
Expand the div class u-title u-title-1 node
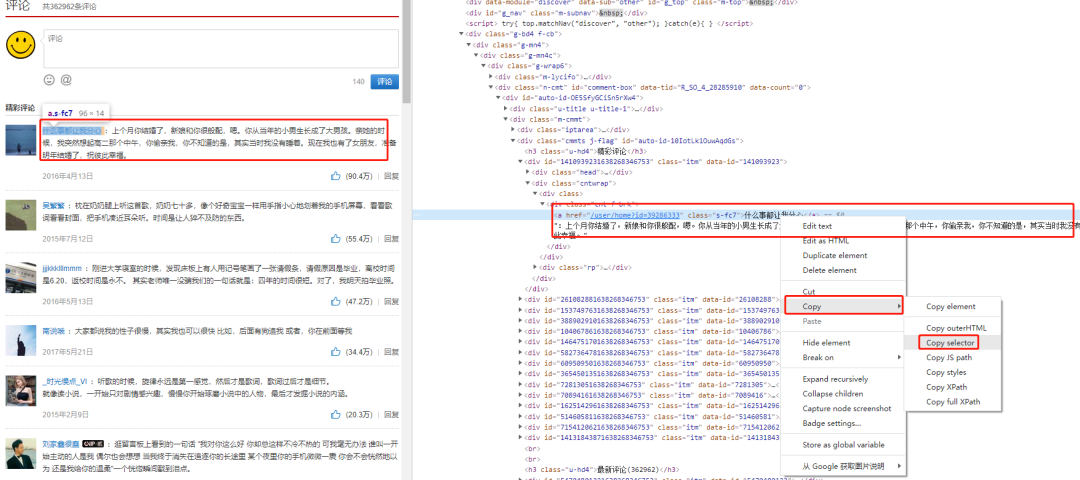click(506, 109)
